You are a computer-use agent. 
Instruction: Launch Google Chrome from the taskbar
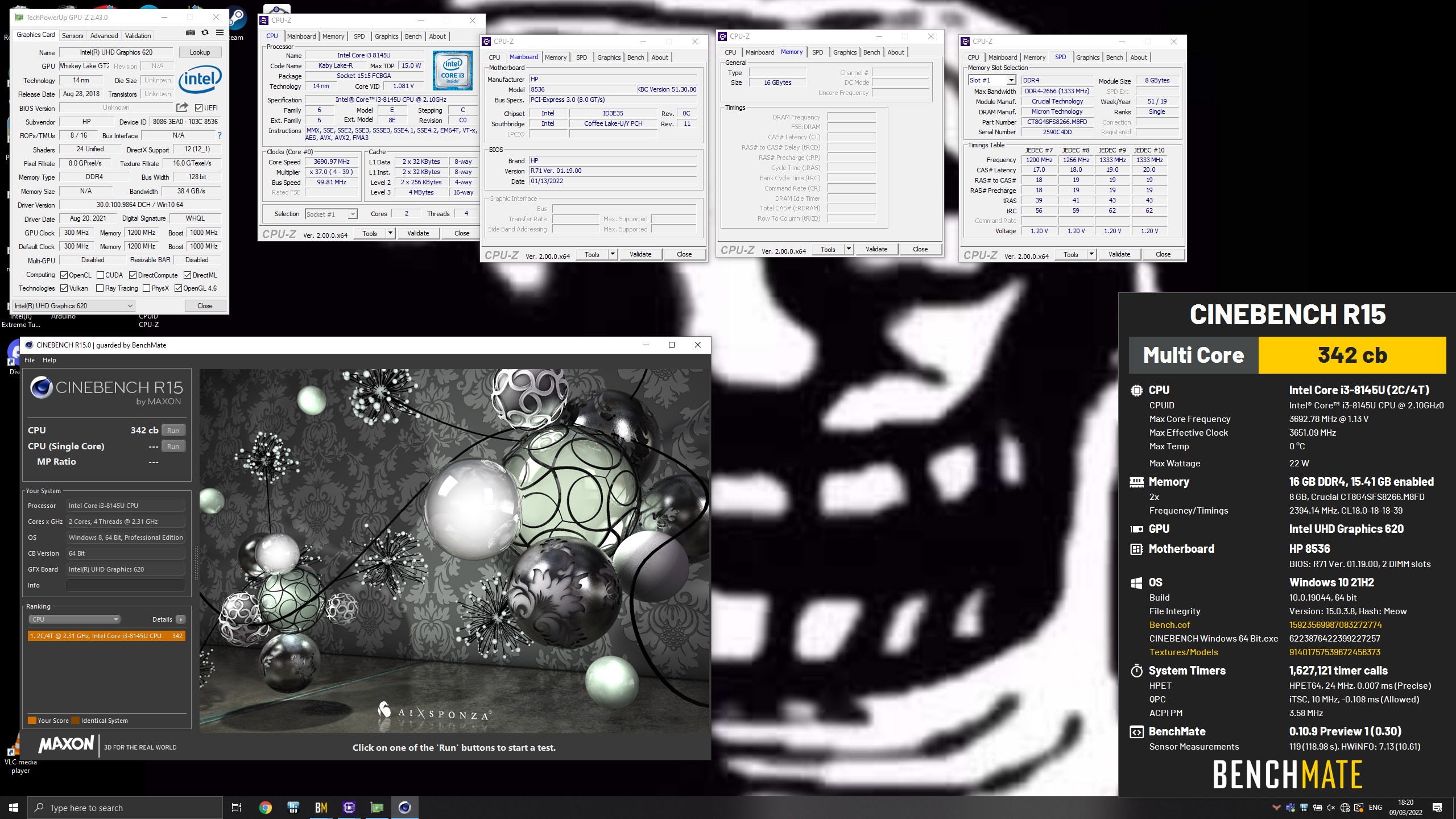coord(265,808)
